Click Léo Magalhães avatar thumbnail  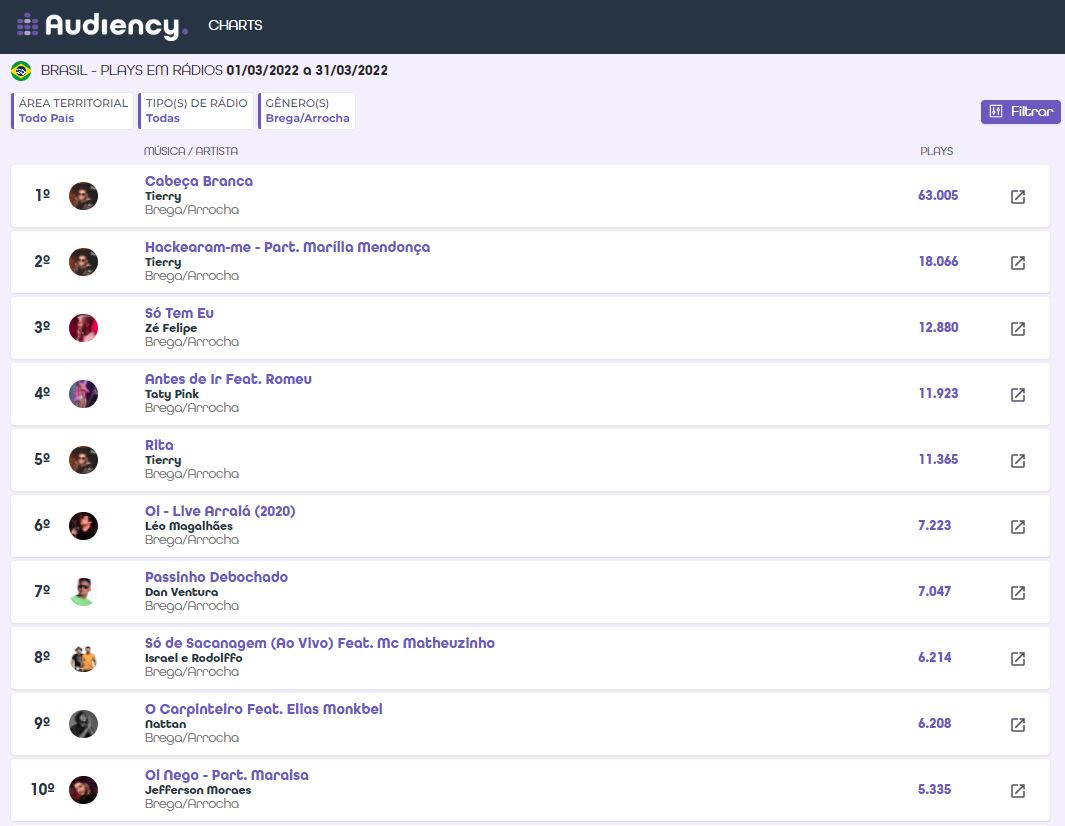[x=84, y=526]
